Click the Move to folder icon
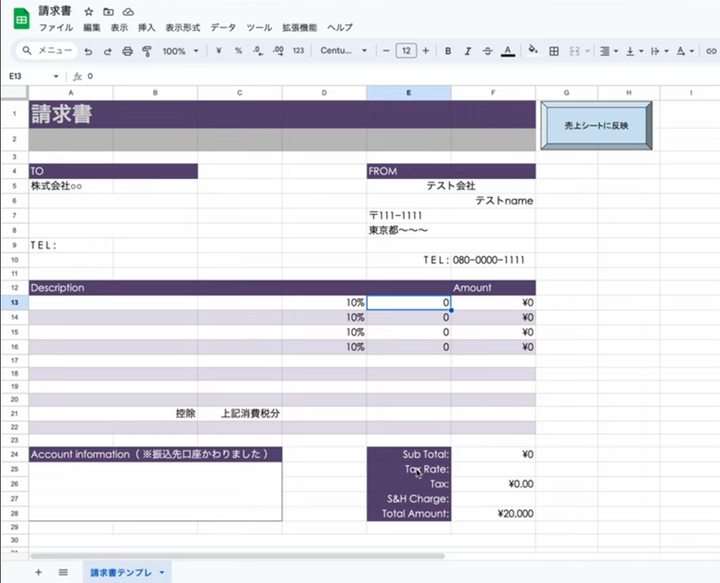720x583 pixels. (x=108, y=11)
